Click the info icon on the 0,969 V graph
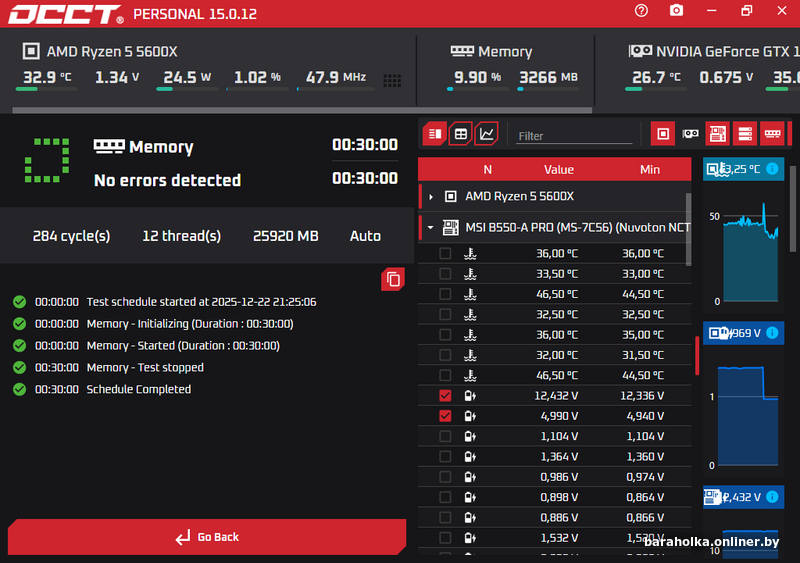 (772, 333)
